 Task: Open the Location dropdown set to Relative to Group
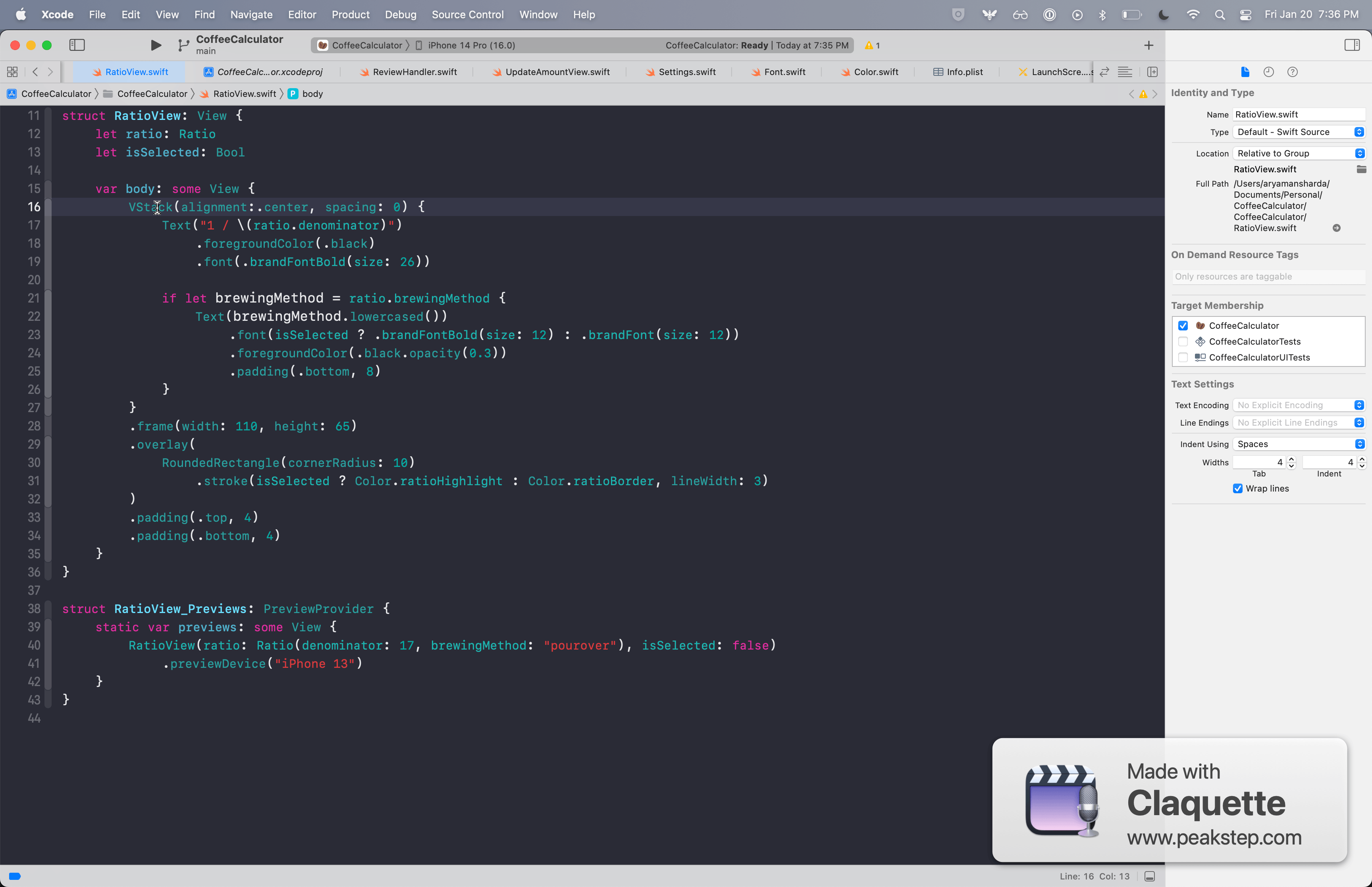[1299, 152]
